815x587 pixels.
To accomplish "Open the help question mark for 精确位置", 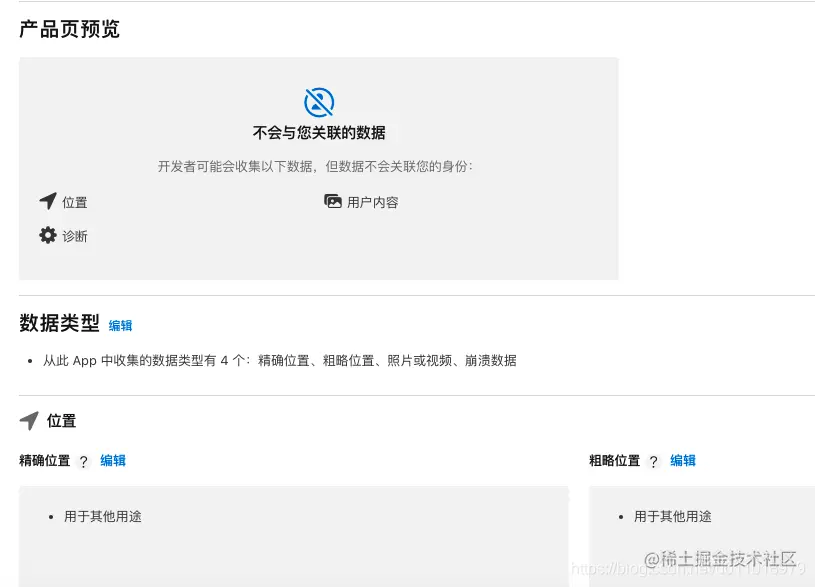I will coord(83,461).
